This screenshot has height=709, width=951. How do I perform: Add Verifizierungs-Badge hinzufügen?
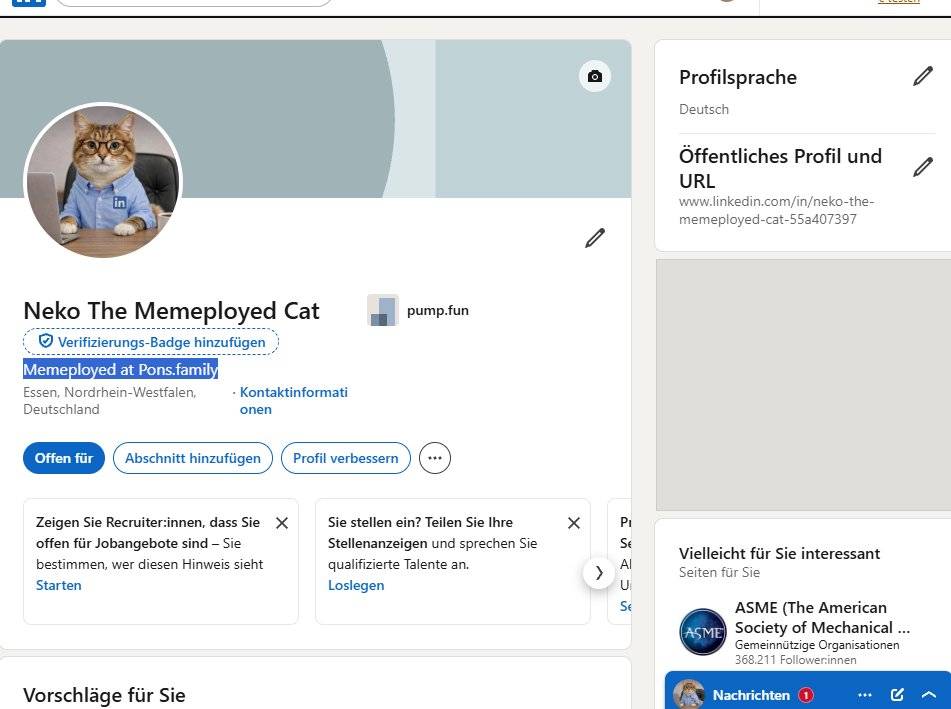tap(151, 341)
